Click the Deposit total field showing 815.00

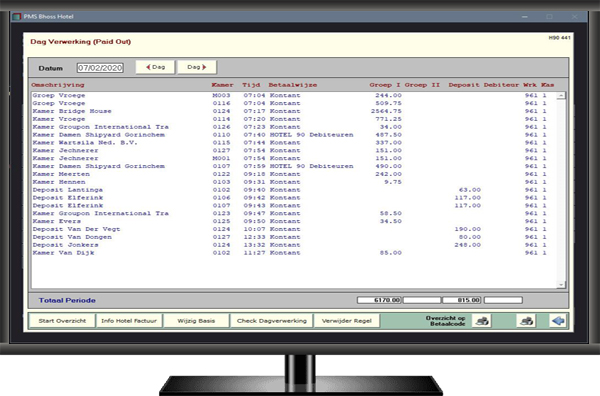(462, 300)
